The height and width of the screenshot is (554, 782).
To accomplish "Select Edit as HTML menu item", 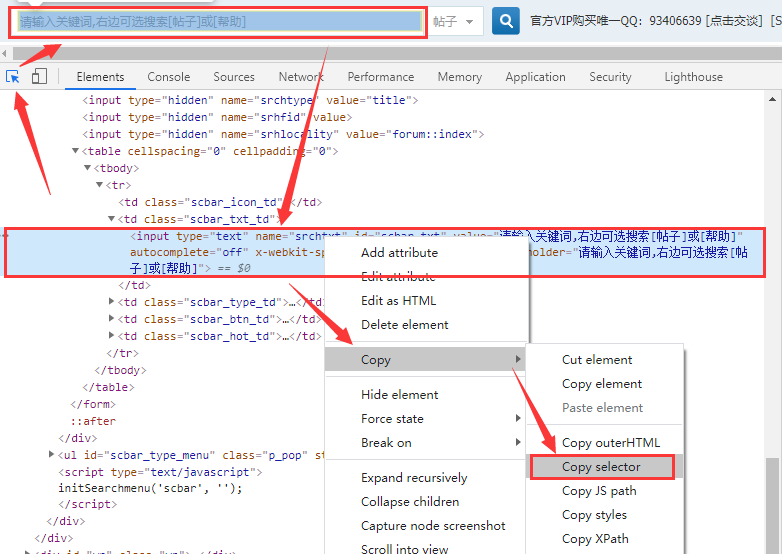I will tap(398, 301).
